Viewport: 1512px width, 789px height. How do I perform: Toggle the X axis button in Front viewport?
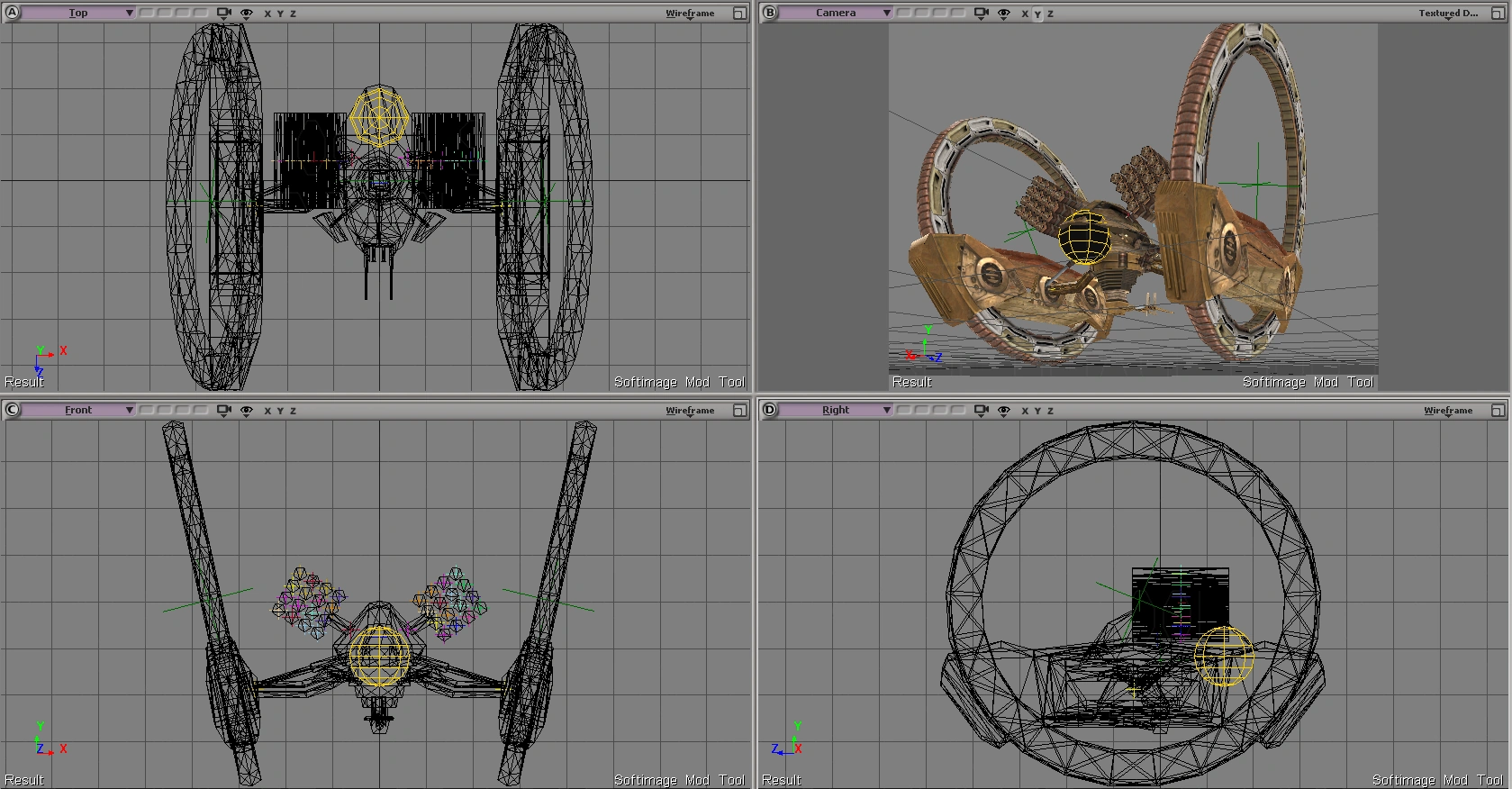point(267,412)
